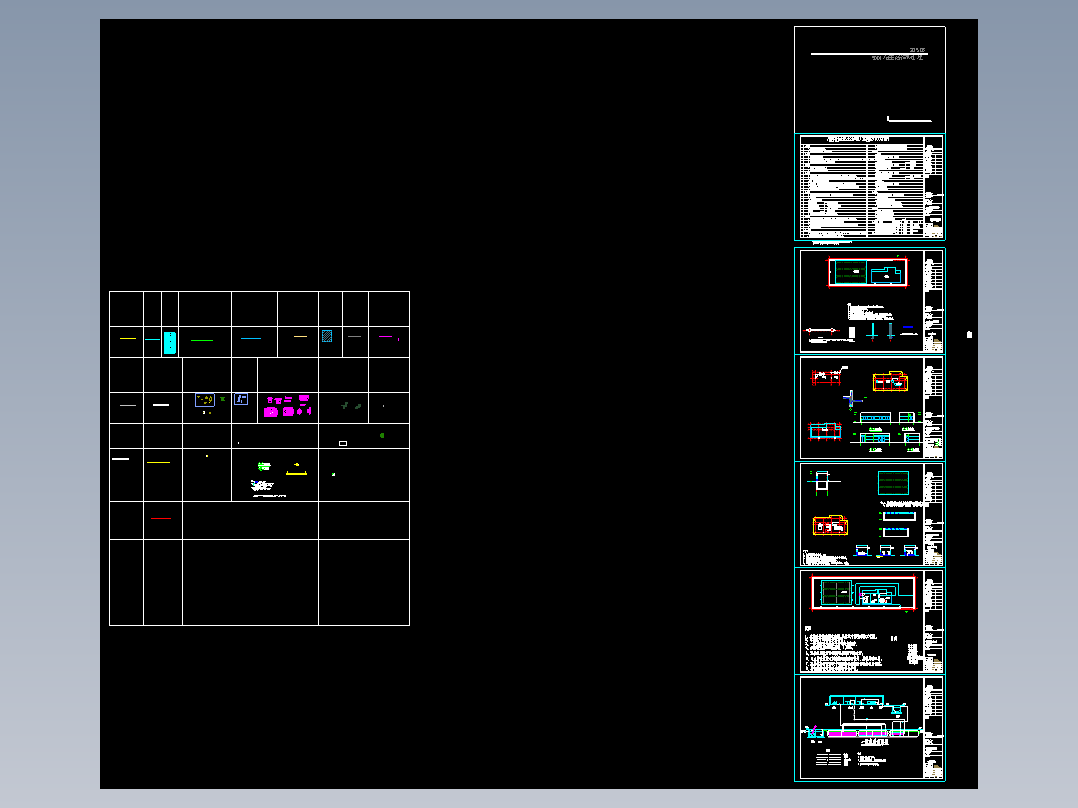Viewport: 1078px width, 808px height.
Task: Select the cyan hatched square legend symbol
Action: click(327, 336)
